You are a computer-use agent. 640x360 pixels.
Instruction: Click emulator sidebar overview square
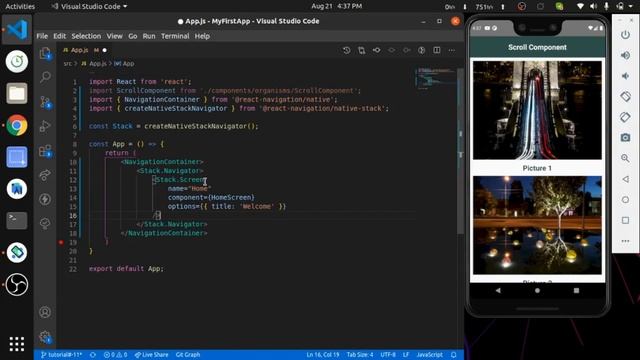625,220
